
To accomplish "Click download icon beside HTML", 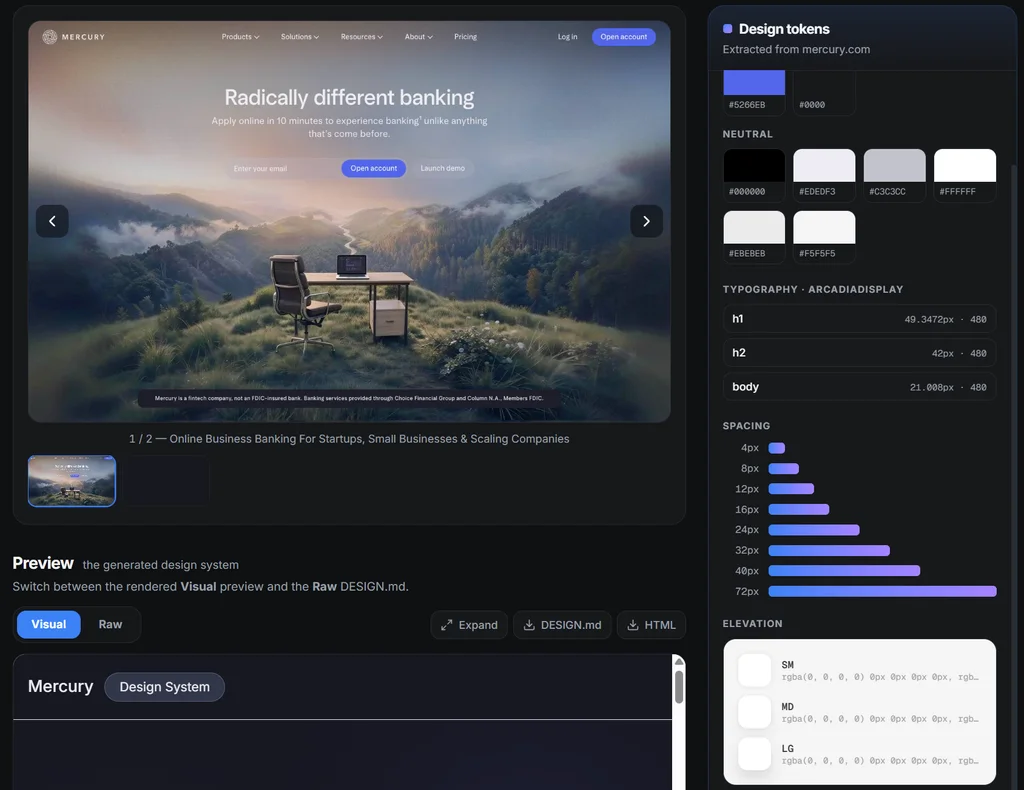I will (x=633, y=625).
